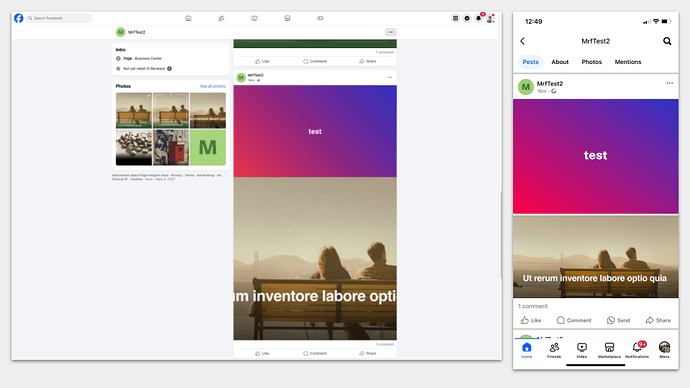Click the See all photos link
690x388 pixels.
(x=213, y=86)
